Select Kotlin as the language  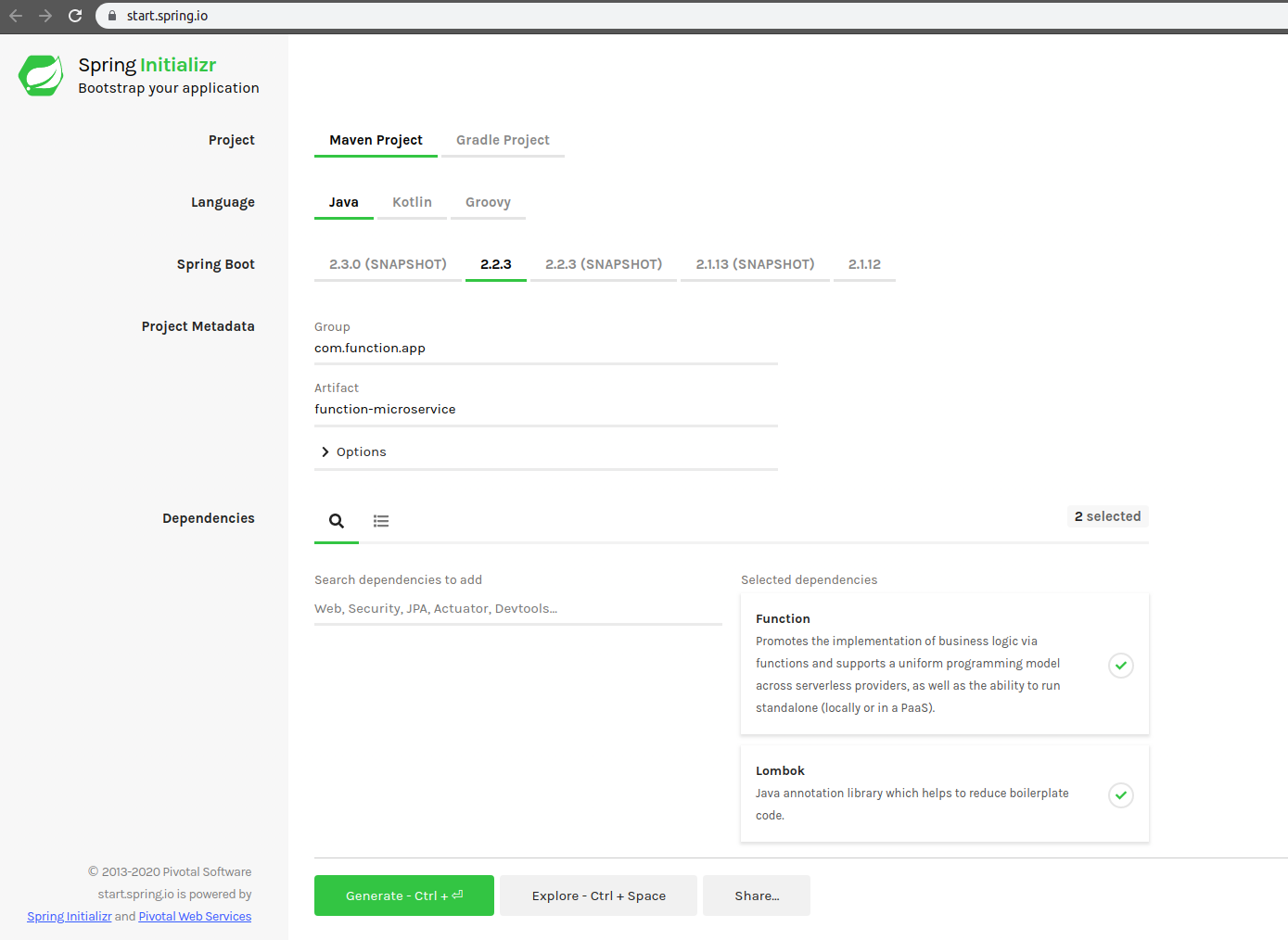[x=412, y=201]
